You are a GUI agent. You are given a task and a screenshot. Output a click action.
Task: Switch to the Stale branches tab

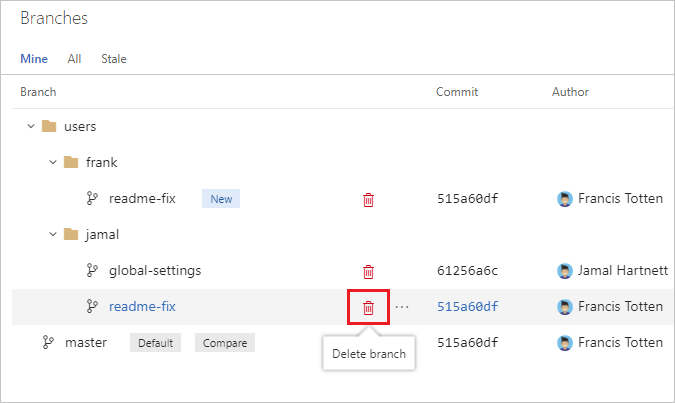click(x=114, y=59)
